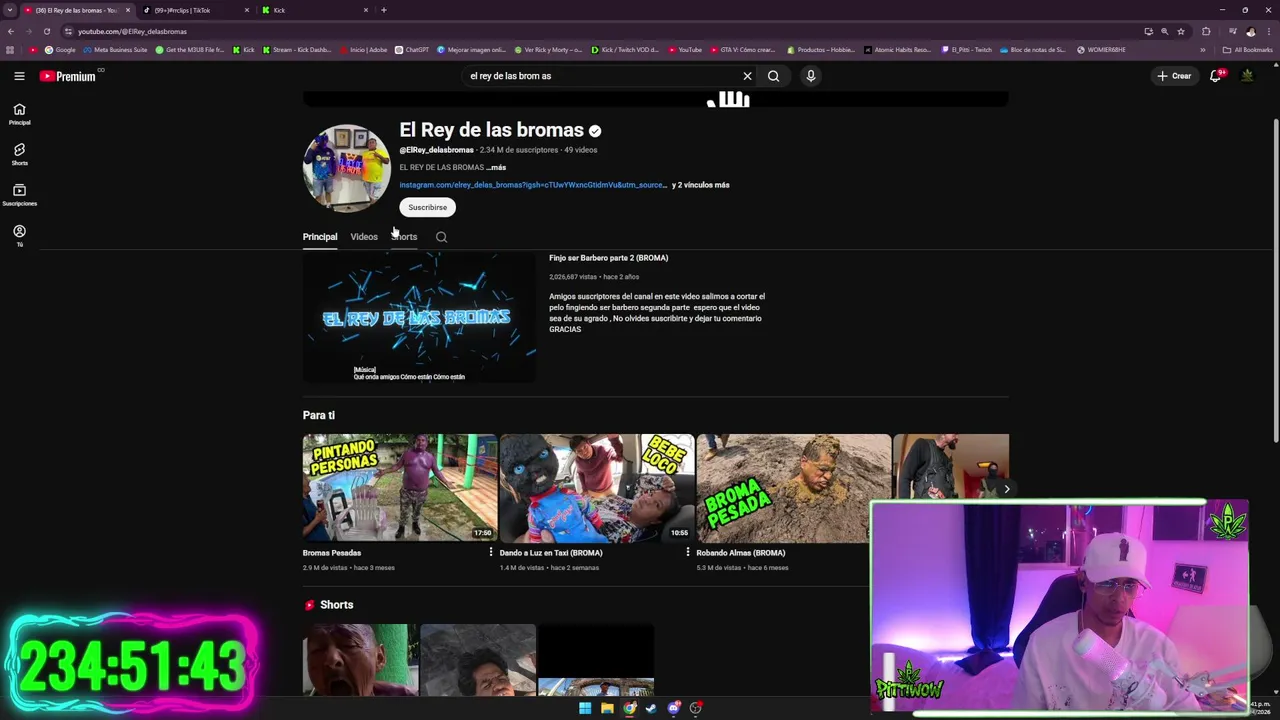Open a new browser tab

384,10
